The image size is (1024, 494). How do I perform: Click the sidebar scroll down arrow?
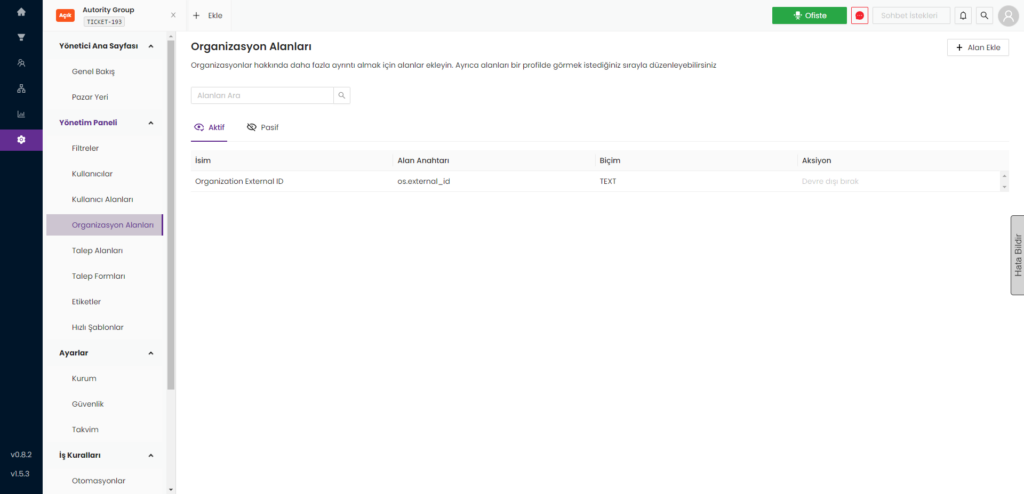click(171, 489)
